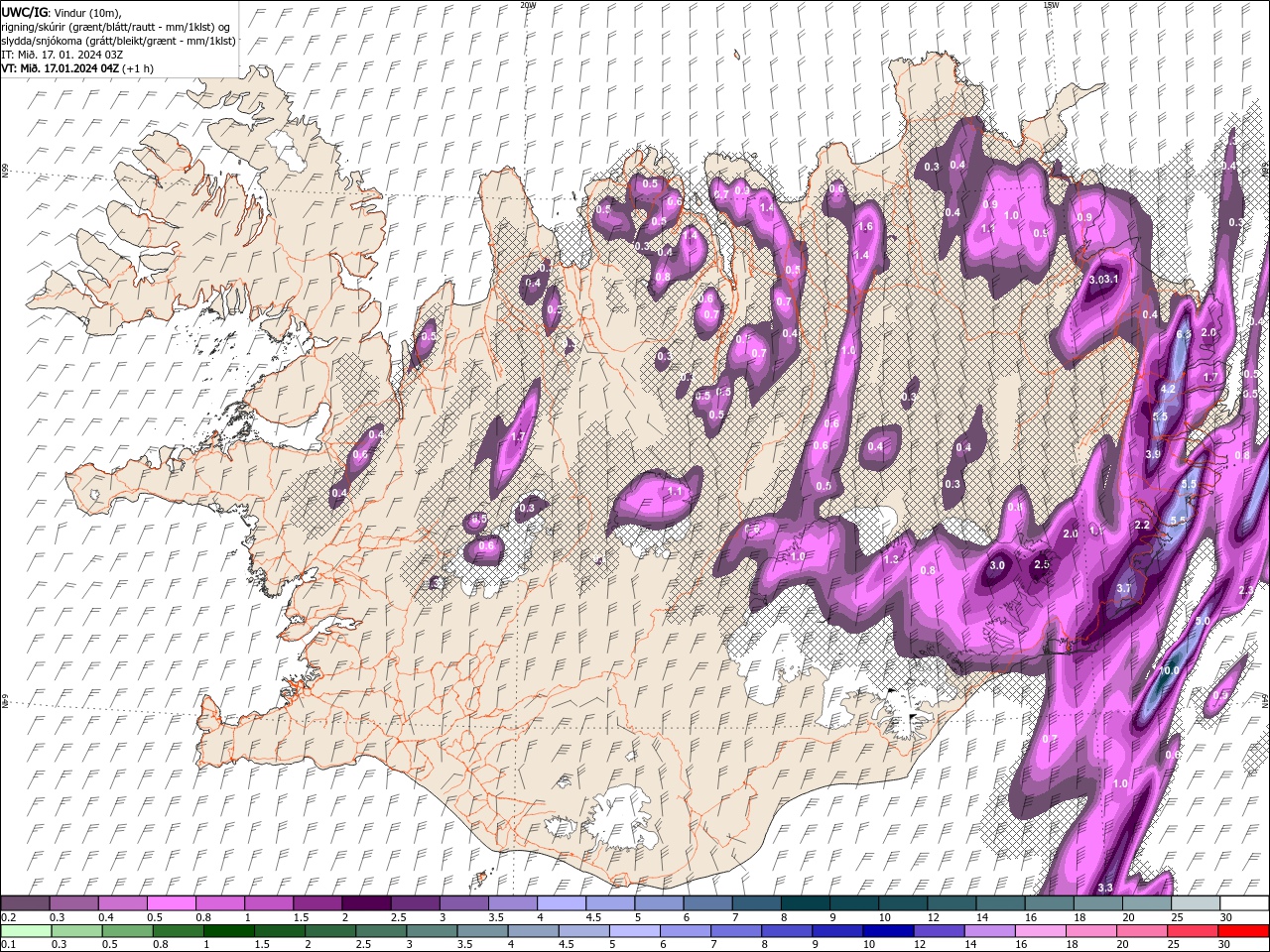The image size is (1270, 952).
Task: Click the "5.0" precipitation value offshore east
Action: point(1203,621)
